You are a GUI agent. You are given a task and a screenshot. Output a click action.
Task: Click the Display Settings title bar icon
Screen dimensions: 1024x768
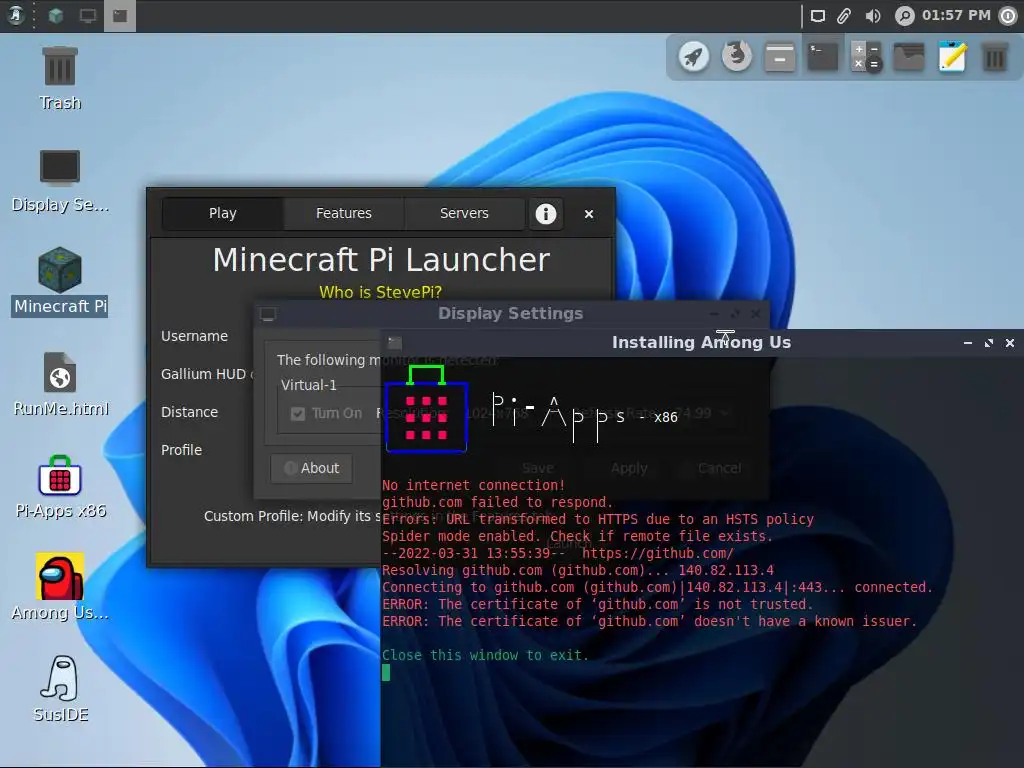click(268, 314)
